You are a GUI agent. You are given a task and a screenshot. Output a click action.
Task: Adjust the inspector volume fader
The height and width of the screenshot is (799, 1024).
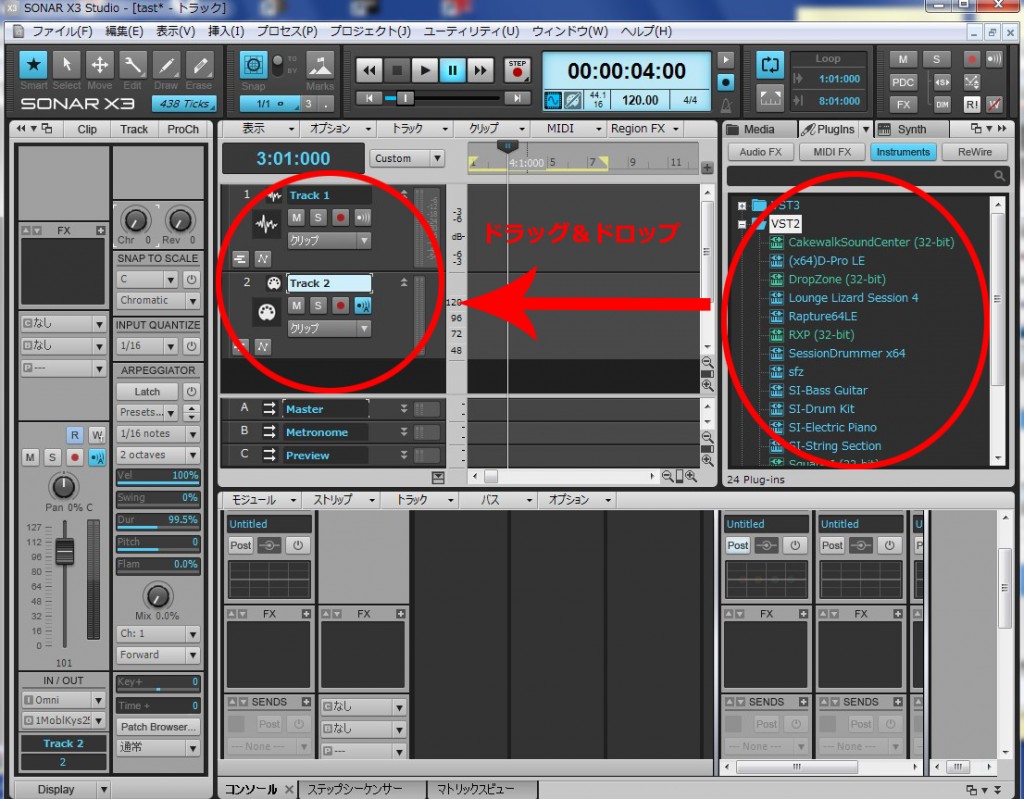point(64,551)
